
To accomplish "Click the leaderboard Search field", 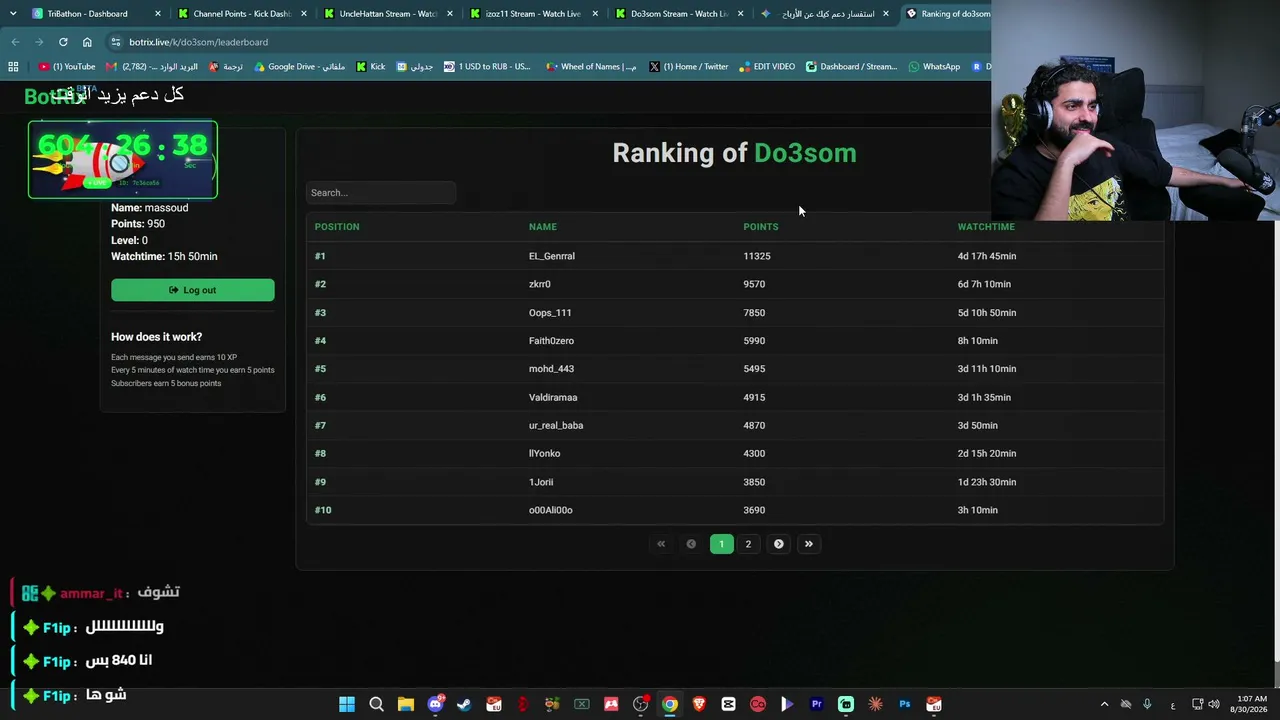I will (x=381, y=193).
